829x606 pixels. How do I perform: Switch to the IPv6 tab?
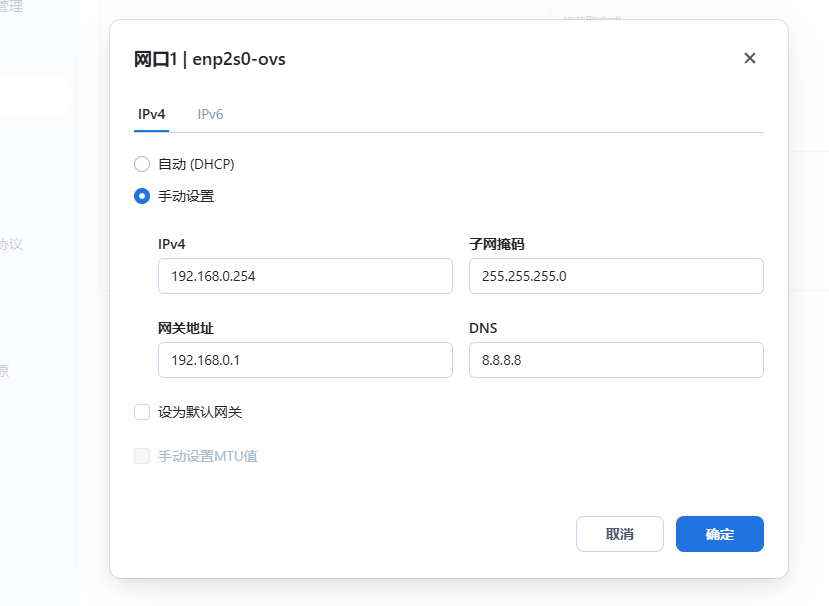pyautogui.click(x=210, y=114)
